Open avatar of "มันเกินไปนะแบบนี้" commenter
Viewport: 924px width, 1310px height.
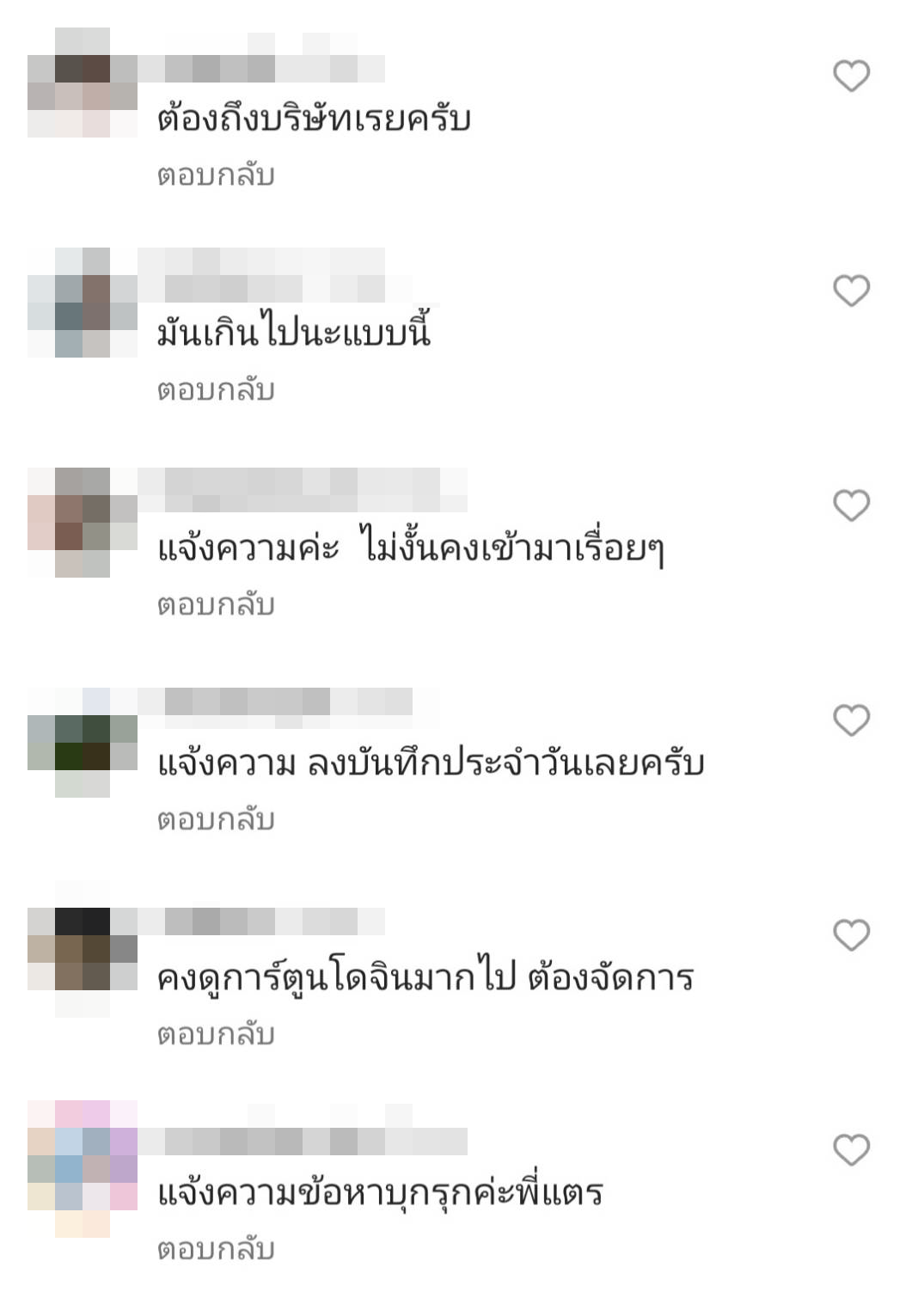pos(83,303)
